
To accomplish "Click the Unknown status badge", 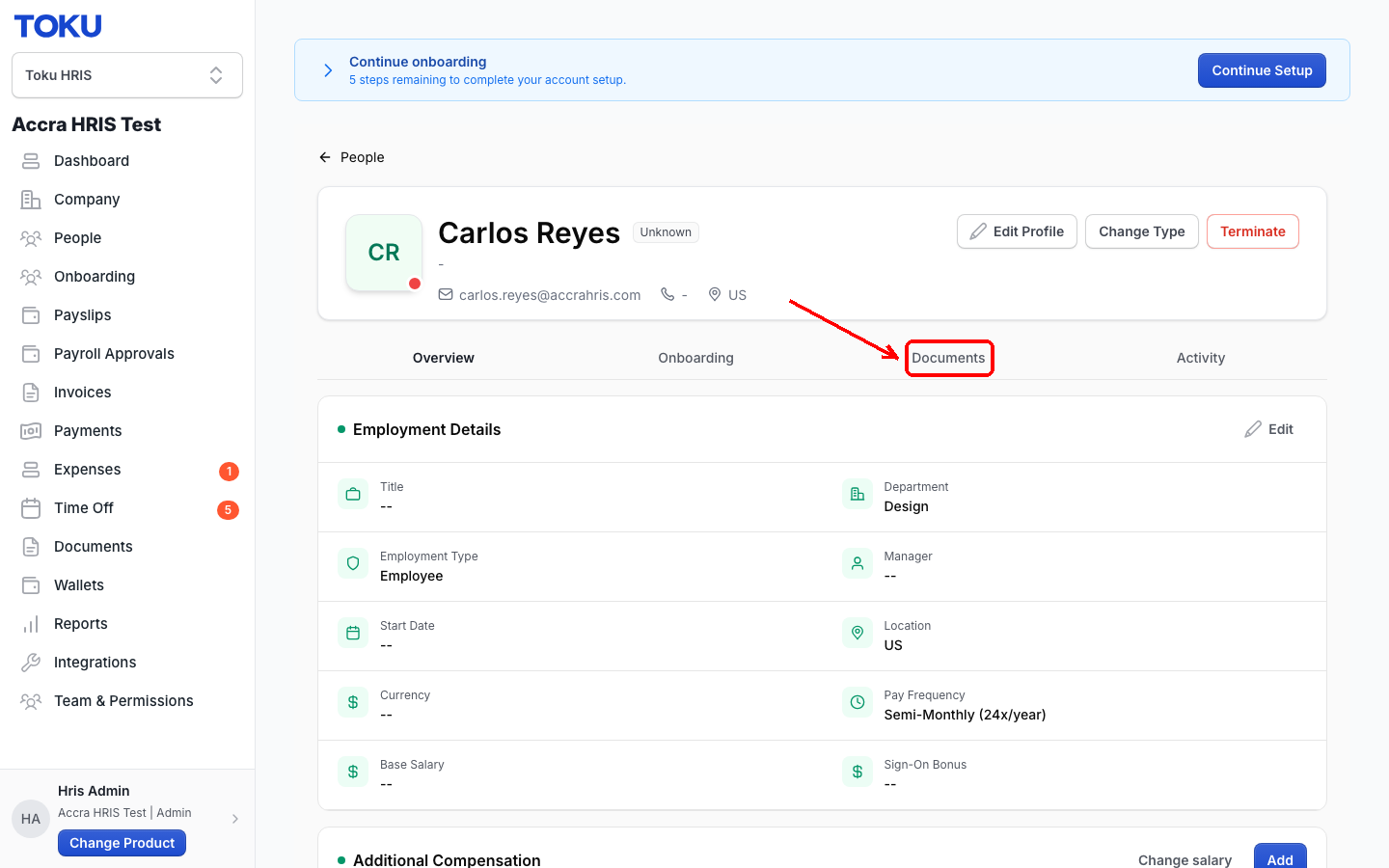I will [x=666, y=232].
